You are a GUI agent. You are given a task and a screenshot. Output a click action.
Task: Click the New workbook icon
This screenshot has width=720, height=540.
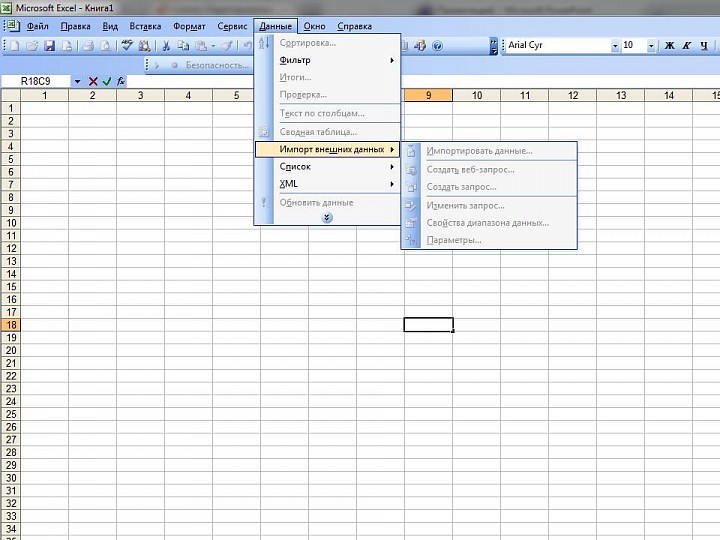14,45
